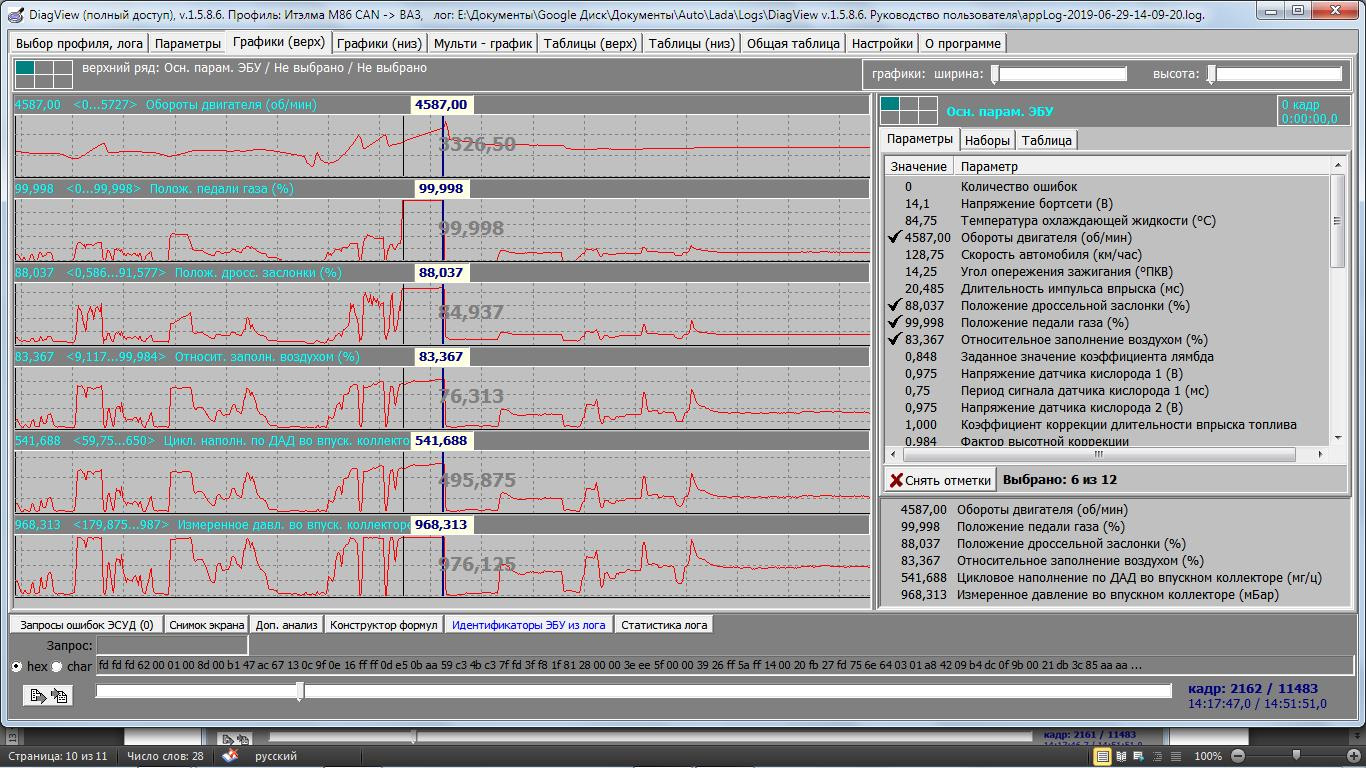Click up arrow of the parameter list scrollbar
1366x768 pixels.
1338,165
